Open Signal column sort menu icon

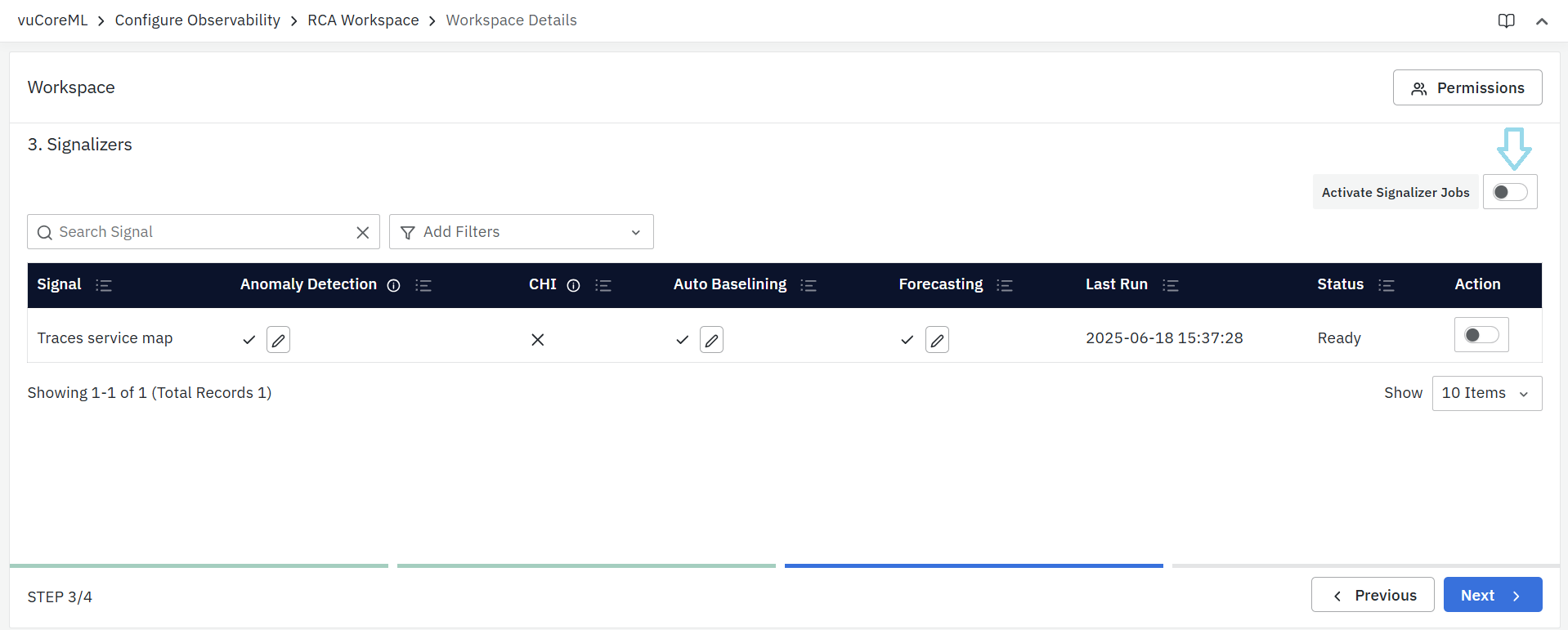pos(104,285)
